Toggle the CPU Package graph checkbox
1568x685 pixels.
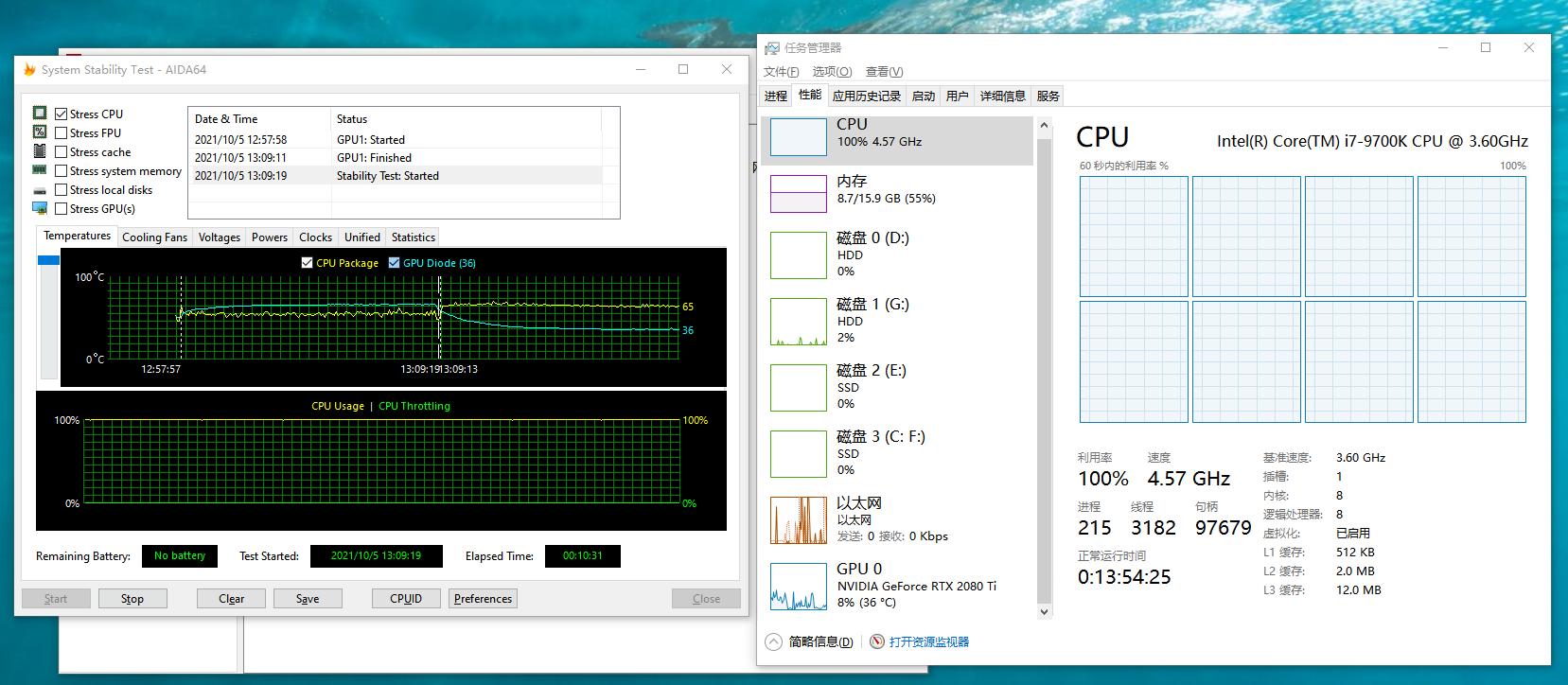[x=307, y=263]
